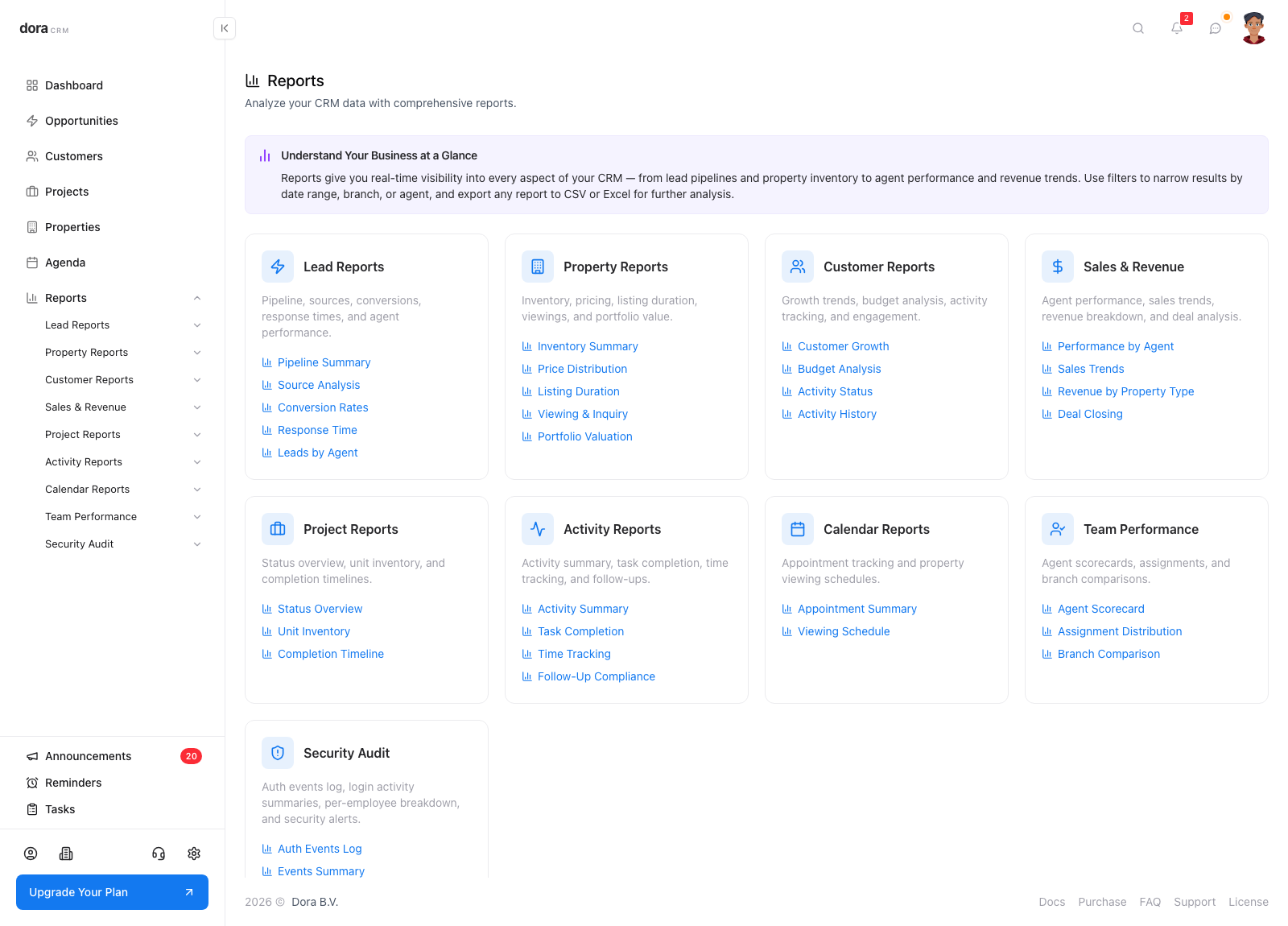Expand Team Performance submenu in sidebar

coord(197,517)
